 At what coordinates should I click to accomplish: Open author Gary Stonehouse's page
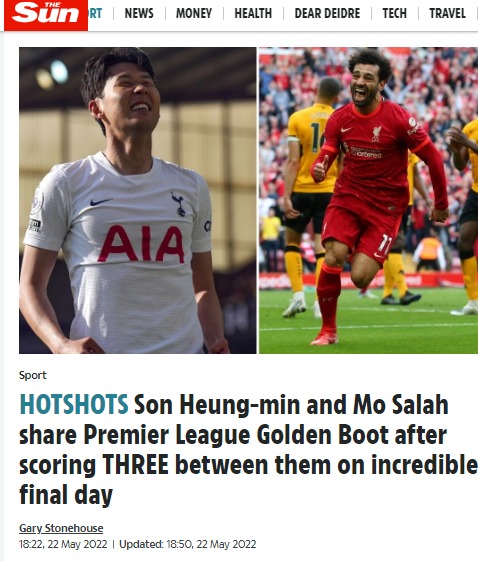tap(61, 528)
